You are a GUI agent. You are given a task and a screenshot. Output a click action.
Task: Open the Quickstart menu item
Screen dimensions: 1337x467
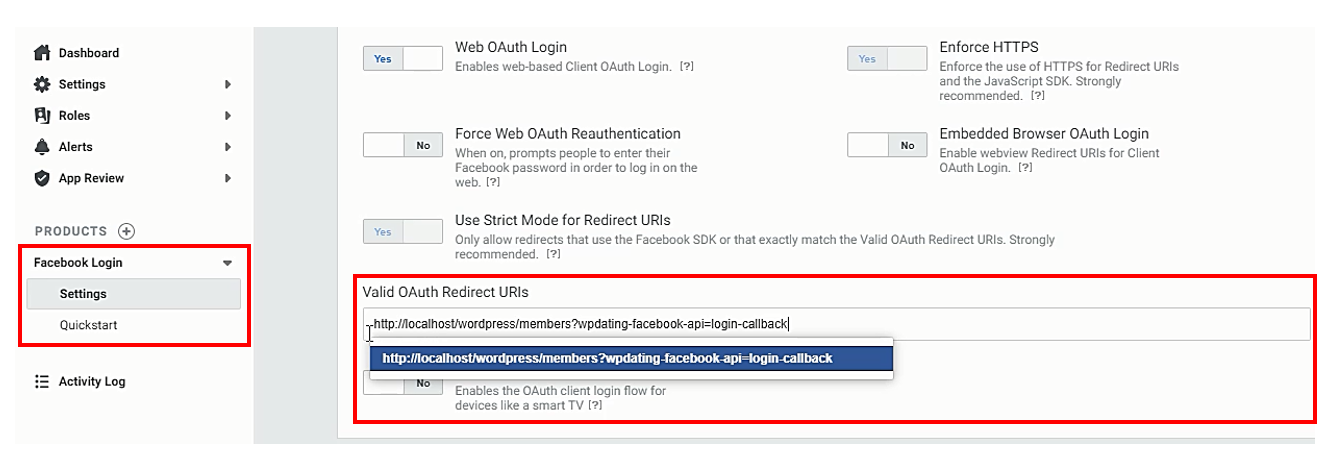[88, 325]
